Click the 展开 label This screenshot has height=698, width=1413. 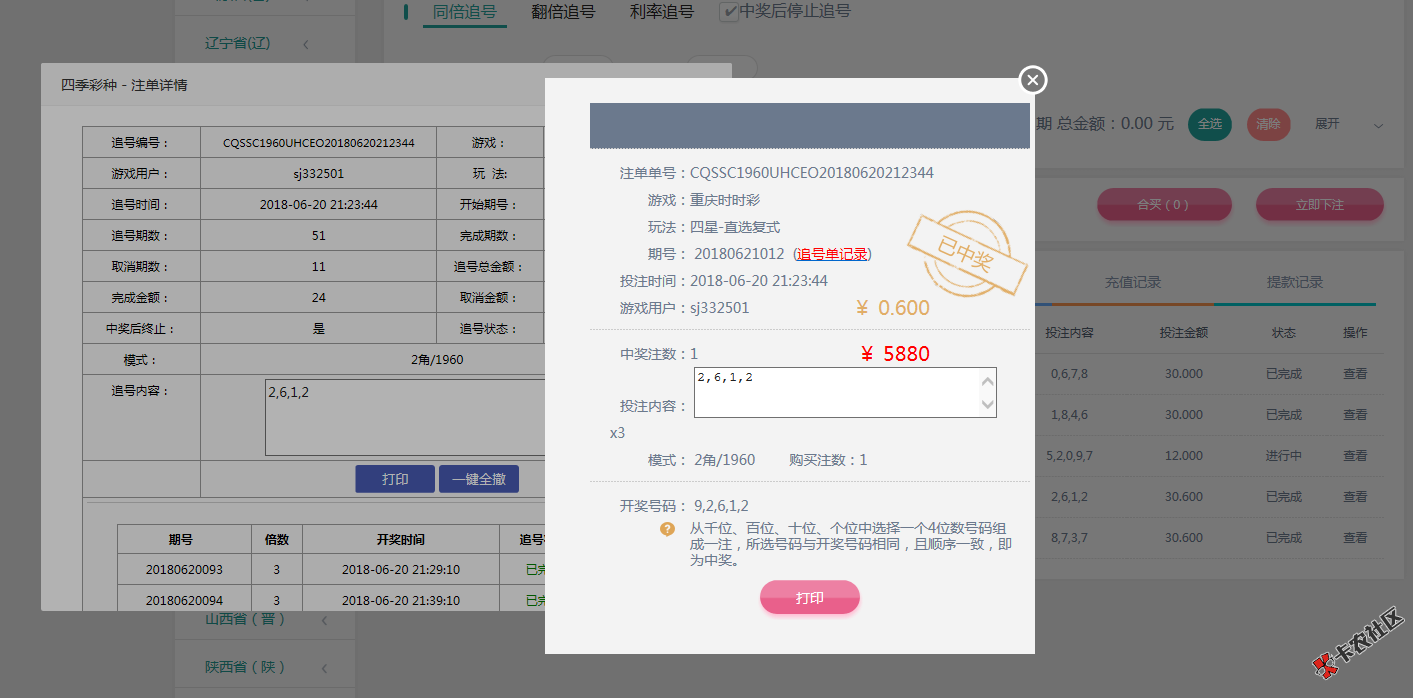1327,124
